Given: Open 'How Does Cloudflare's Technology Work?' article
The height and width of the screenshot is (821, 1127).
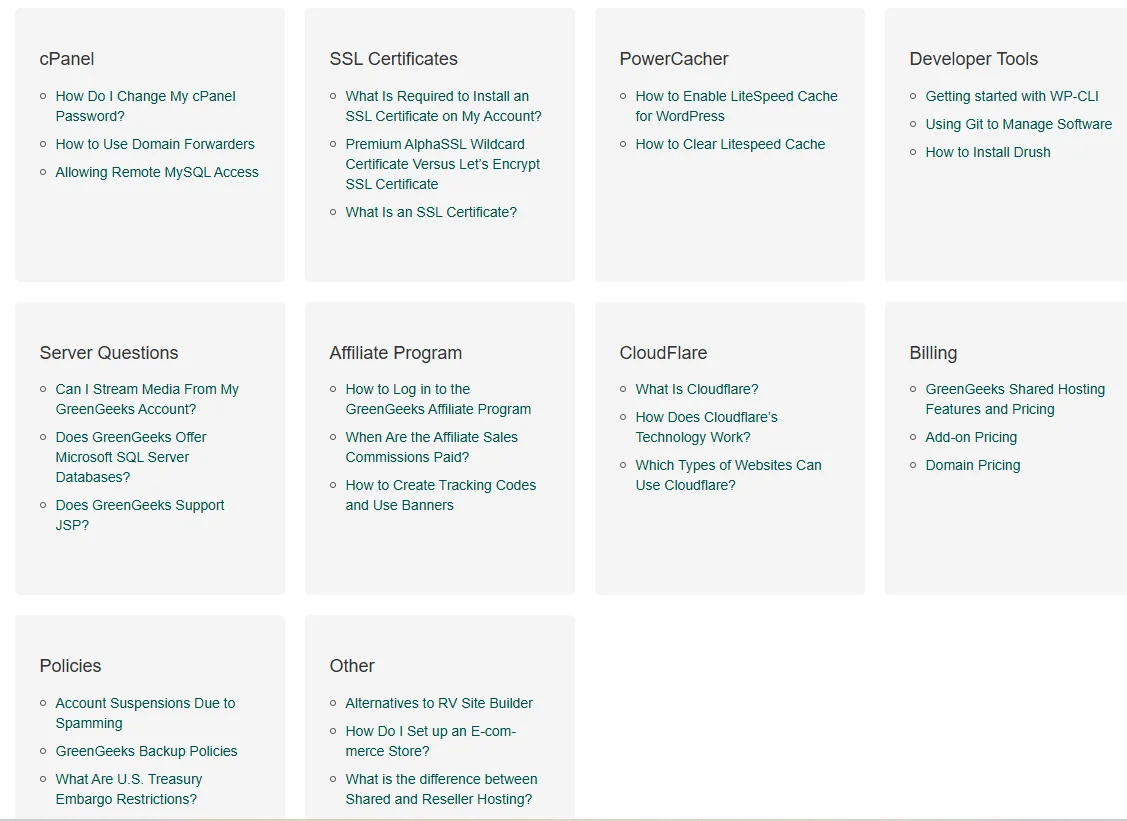Looking at the screenshot, I should click(x=707, y=427).
